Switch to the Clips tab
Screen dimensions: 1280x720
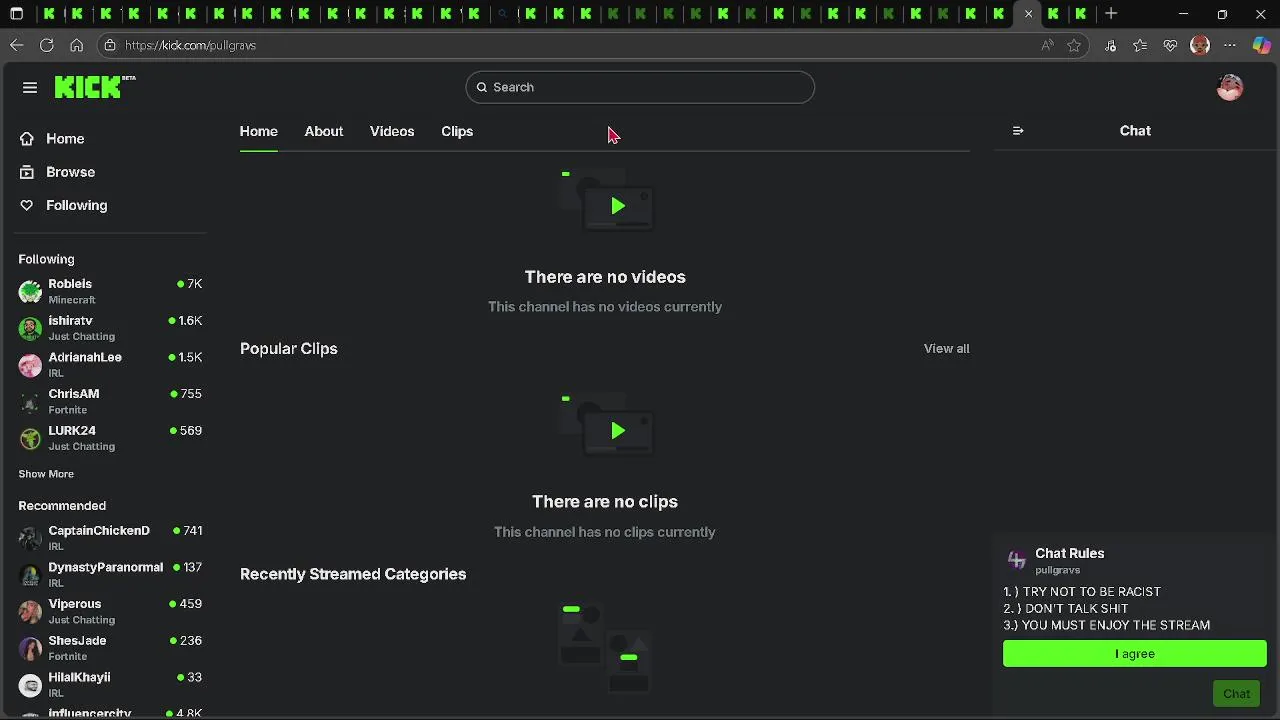coord(457,131)
